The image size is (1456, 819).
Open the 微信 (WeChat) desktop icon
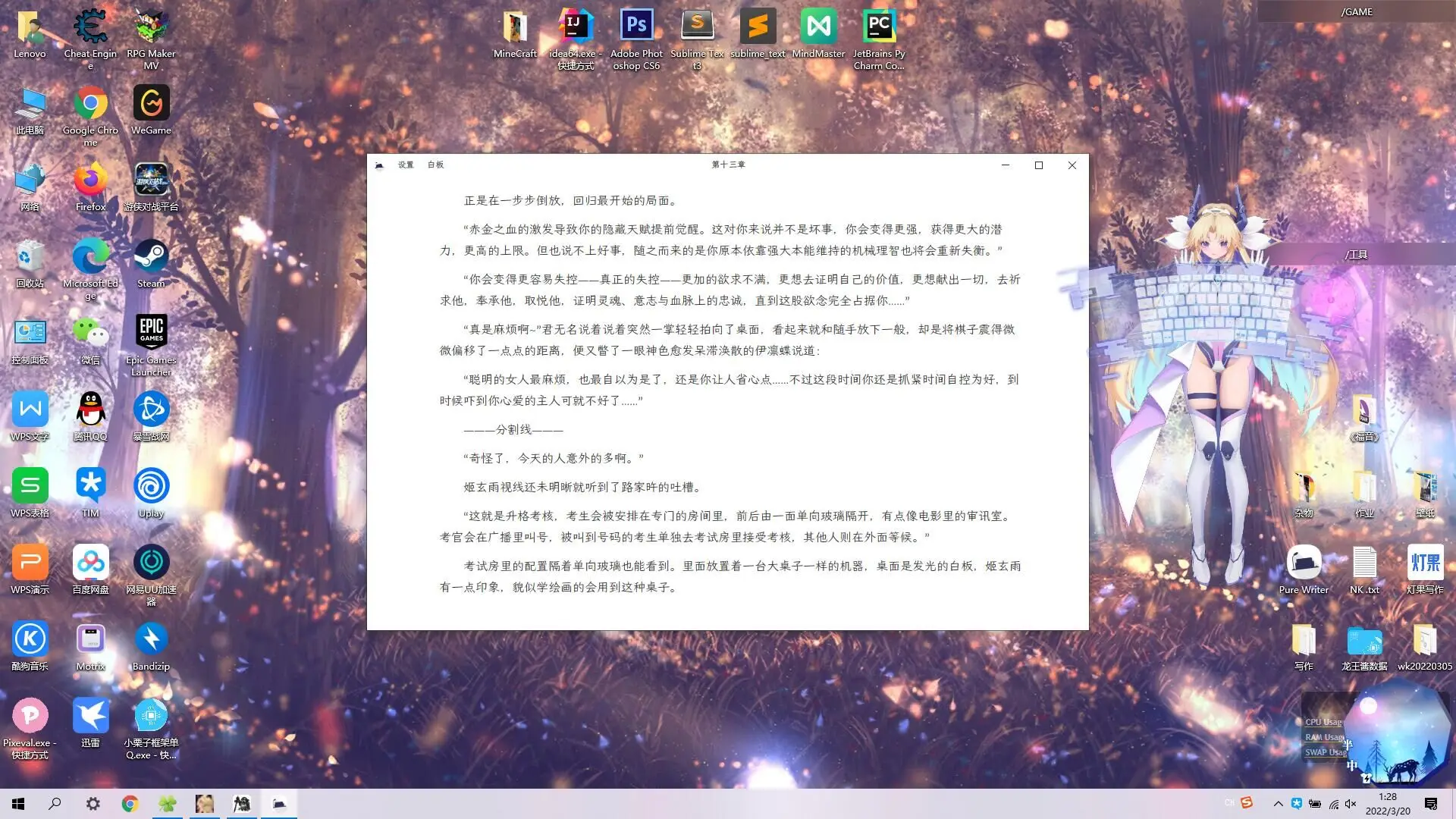pyautogui.click(x=90, y=340)
